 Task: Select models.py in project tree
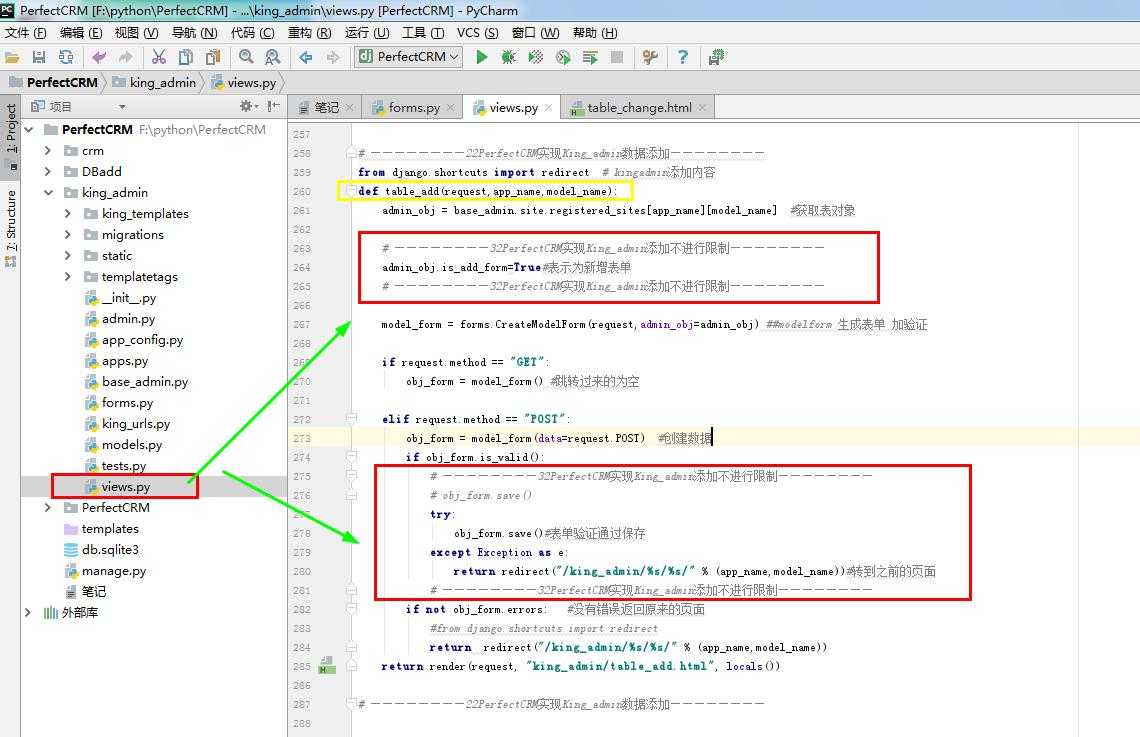[x=132, y=445]
